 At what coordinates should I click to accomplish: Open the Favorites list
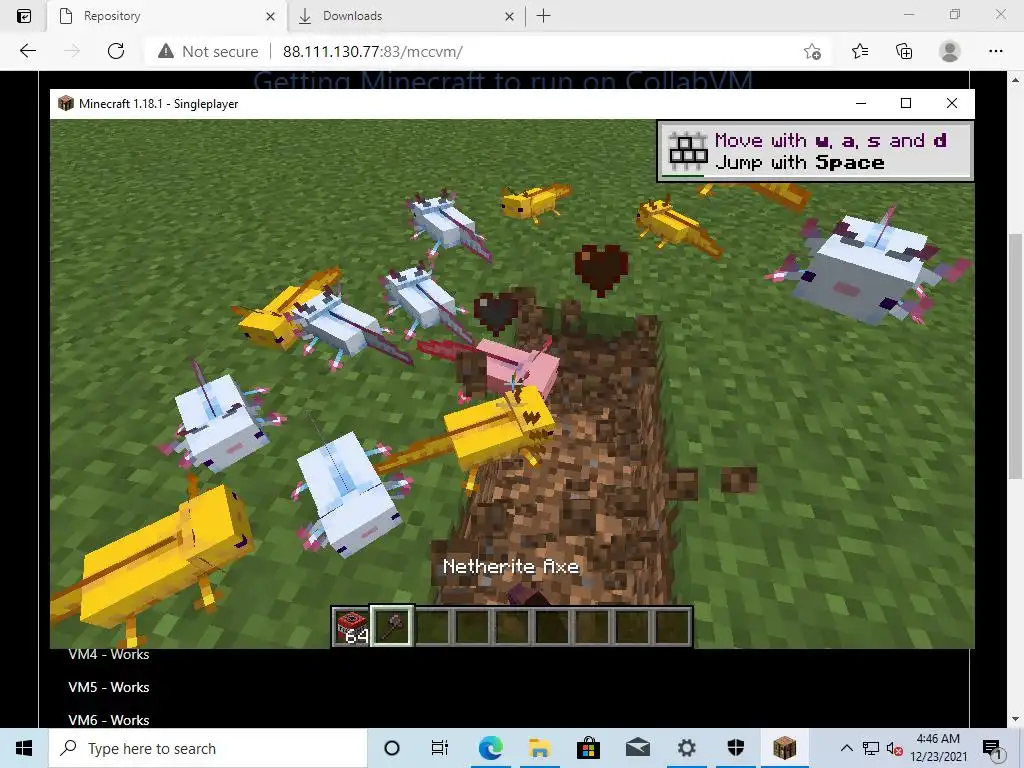859,51
